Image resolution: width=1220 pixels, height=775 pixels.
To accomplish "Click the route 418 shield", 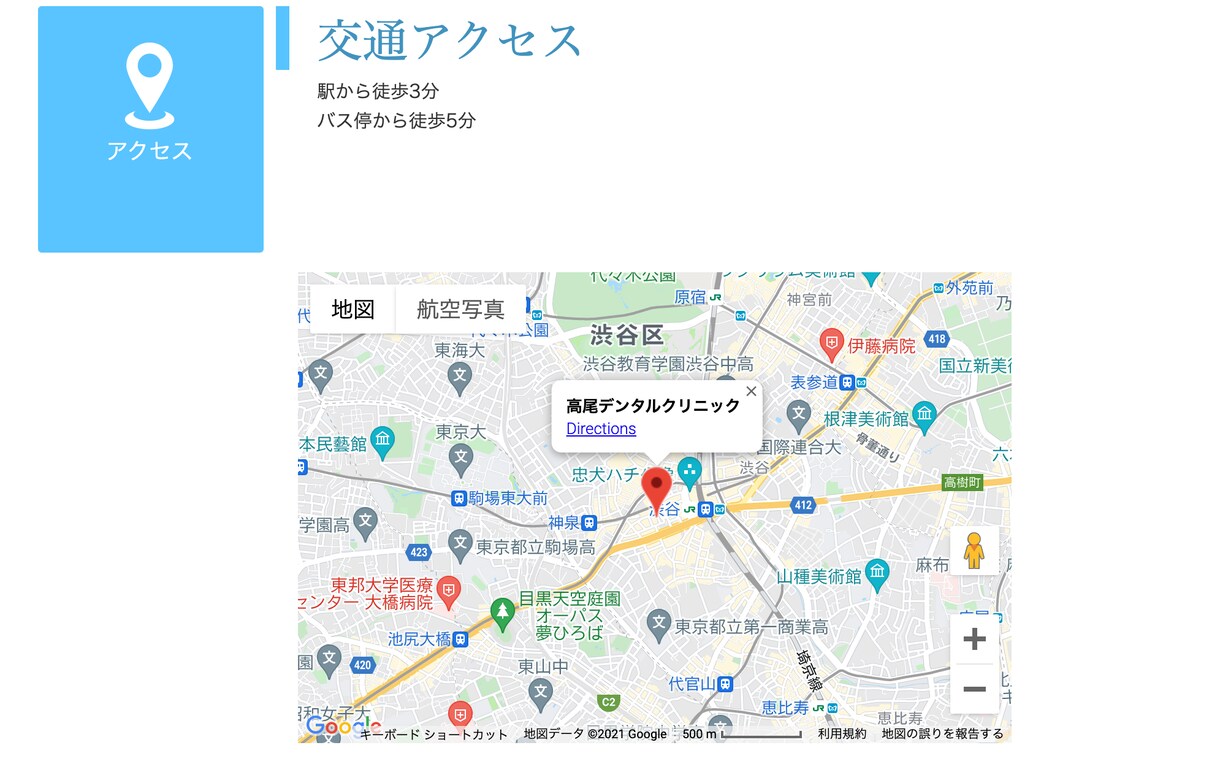I will (936, 339).
